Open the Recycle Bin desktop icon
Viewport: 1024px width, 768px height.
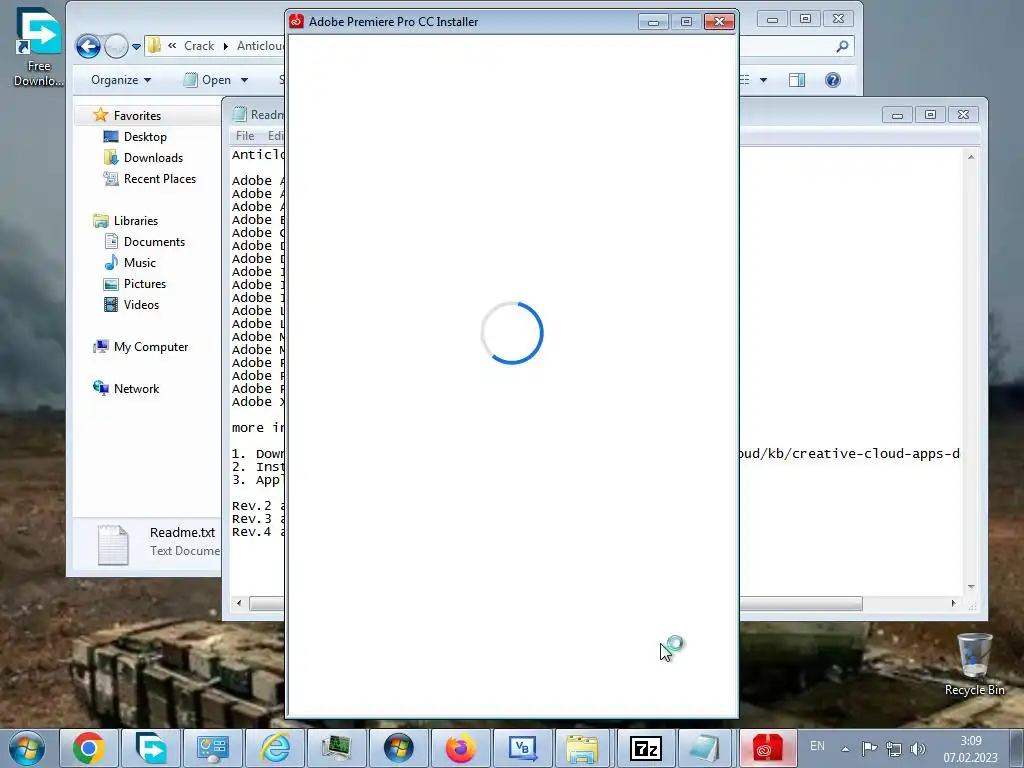pos(974,664)
